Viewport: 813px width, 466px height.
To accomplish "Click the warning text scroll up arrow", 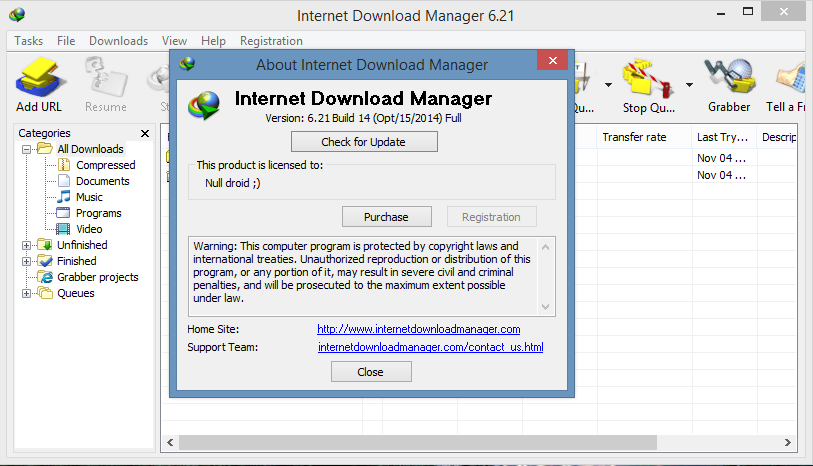I will (x=545, y=247).
